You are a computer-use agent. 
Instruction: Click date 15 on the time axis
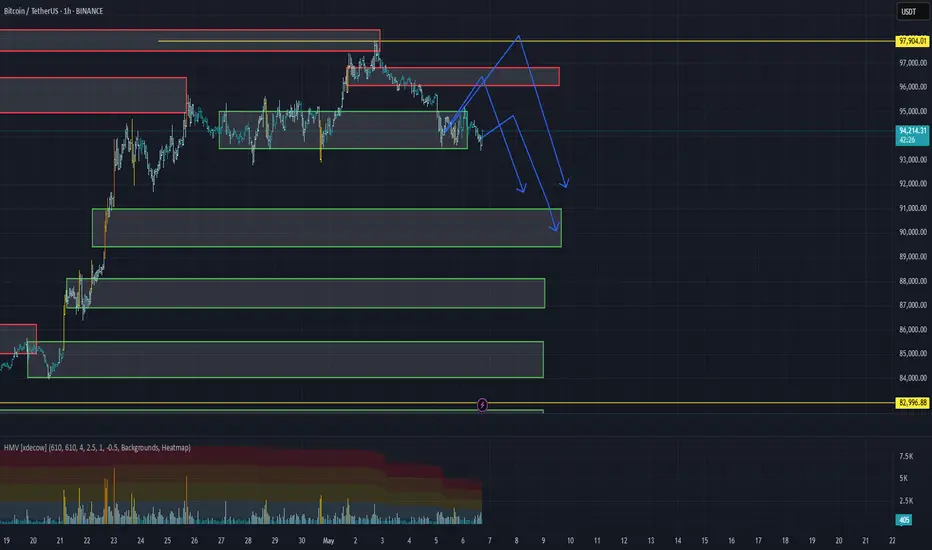click(704, 540)
